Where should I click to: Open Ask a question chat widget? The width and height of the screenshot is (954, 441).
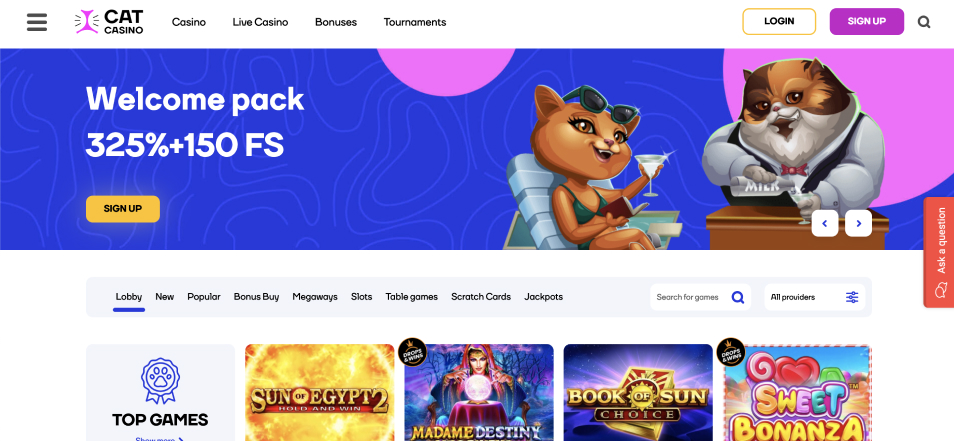(x=938, y=252)
